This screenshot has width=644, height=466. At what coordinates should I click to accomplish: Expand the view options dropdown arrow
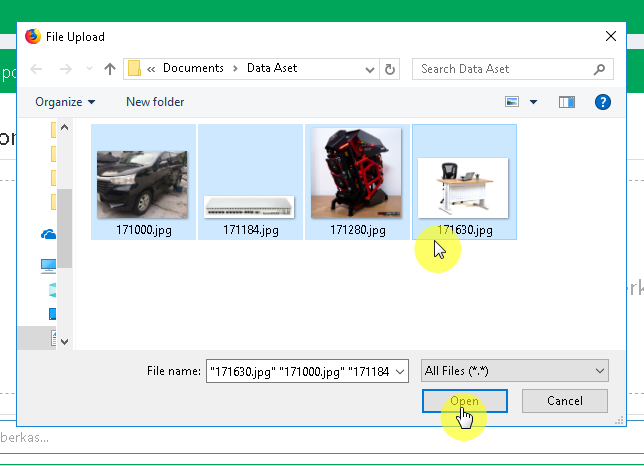(x=533, y=102)
